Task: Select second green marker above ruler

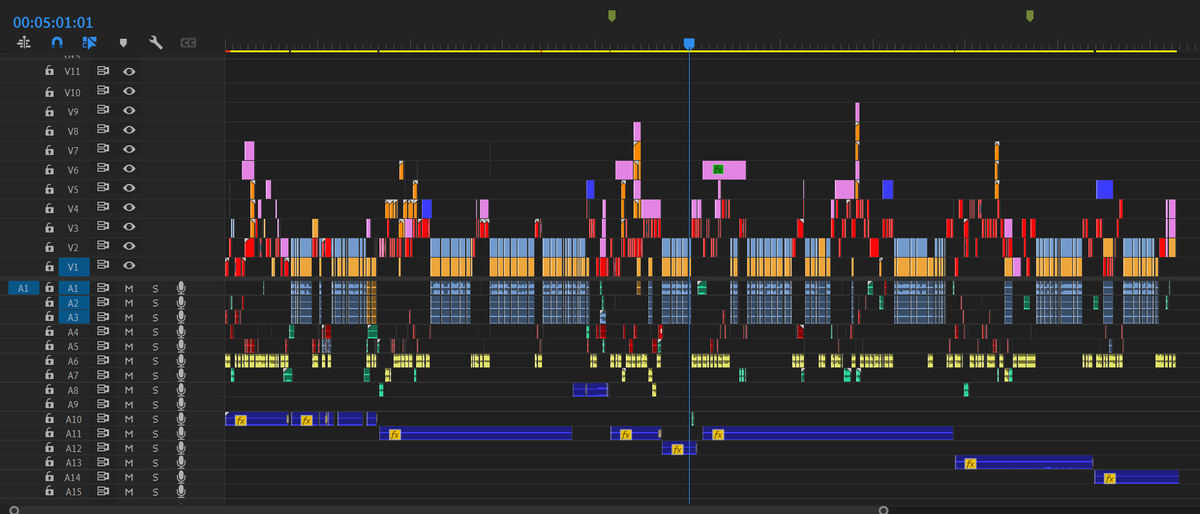Action: click(1030, 15)
